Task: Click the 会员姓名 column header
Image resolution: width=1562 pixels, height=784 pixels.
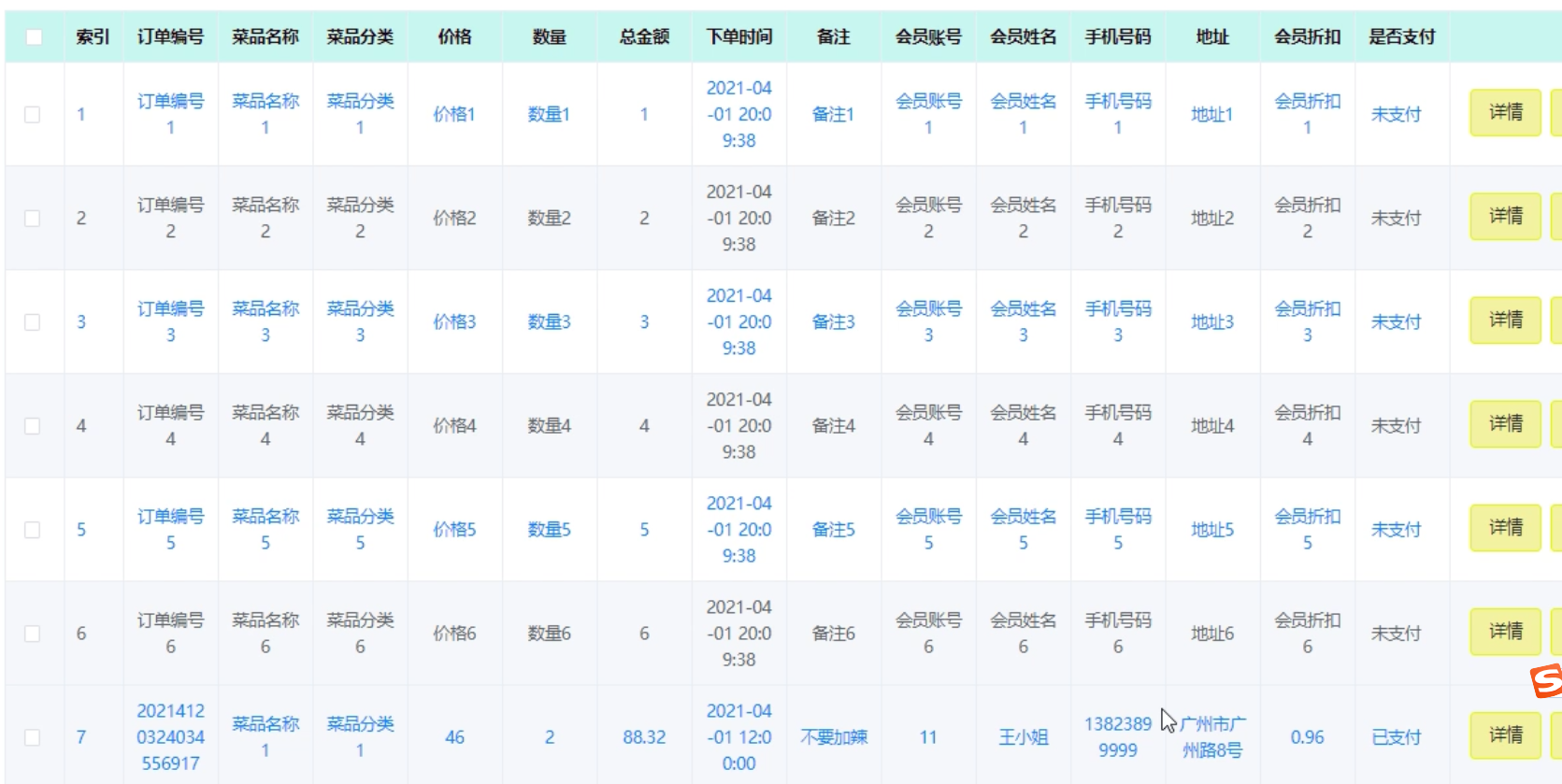Action: point(1023,36)
